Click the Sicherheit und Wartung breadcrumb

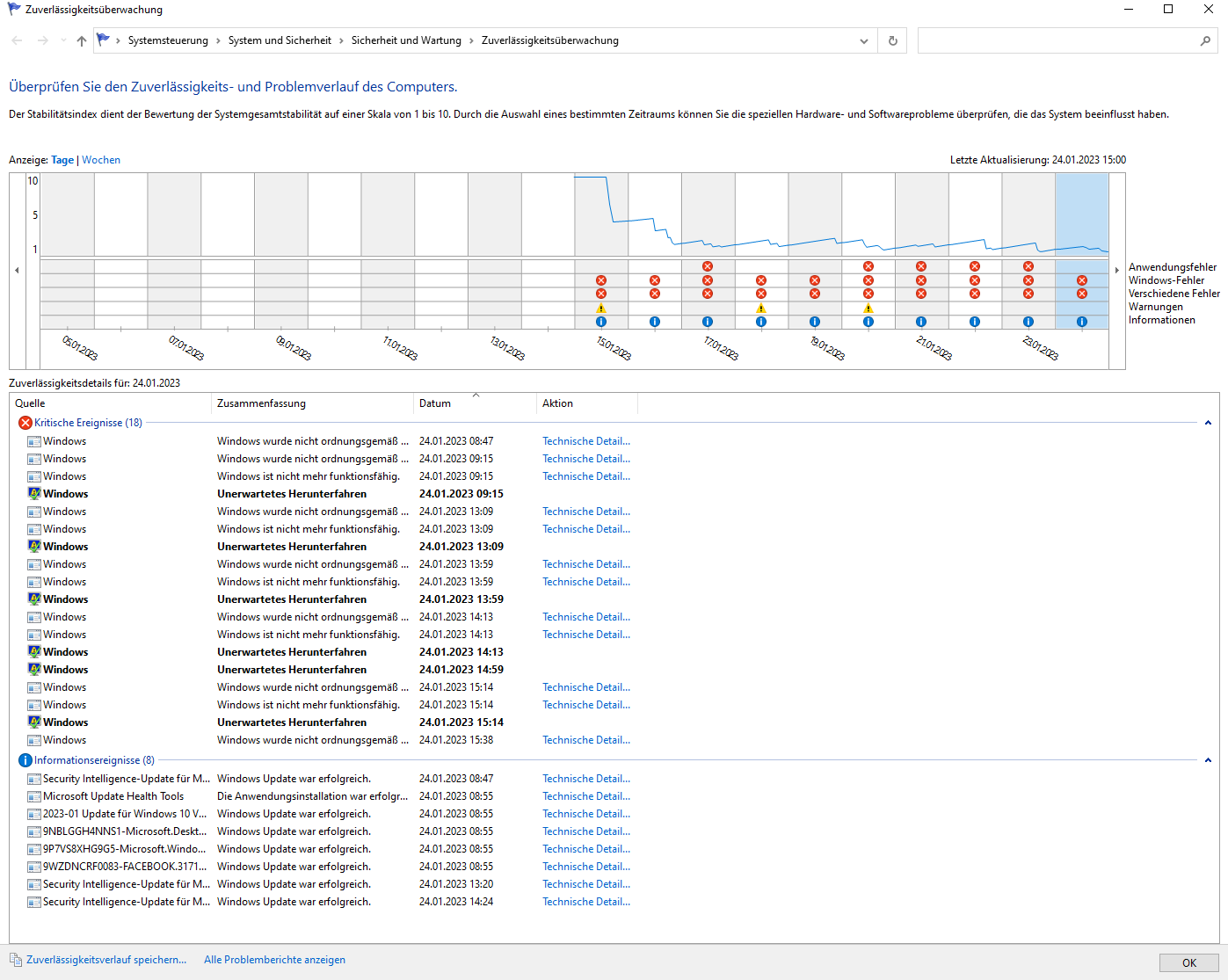406,40
